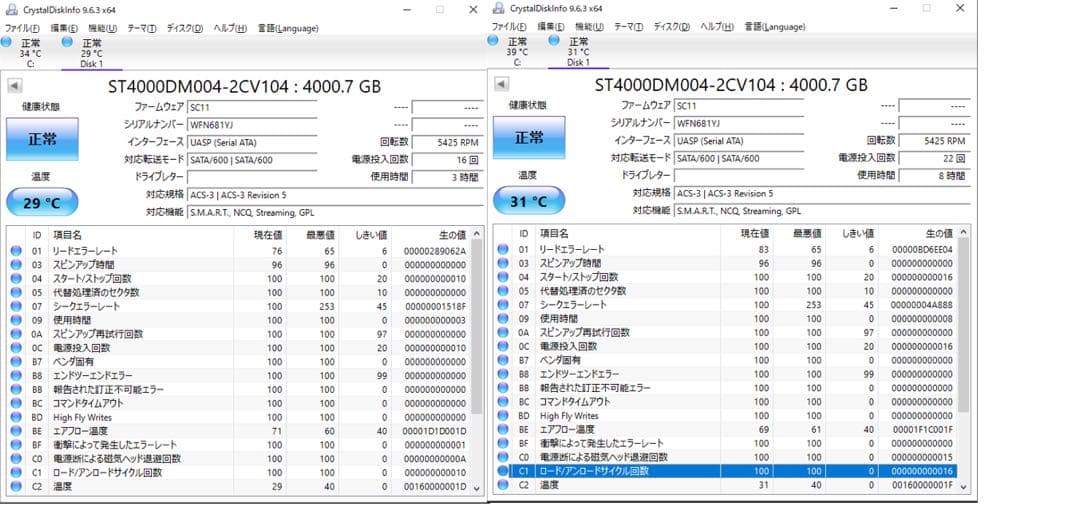The height and width of the screenshot is (507, 1080).
Task: Click 31 °C temperature button, right window
Action: (529, 201)
